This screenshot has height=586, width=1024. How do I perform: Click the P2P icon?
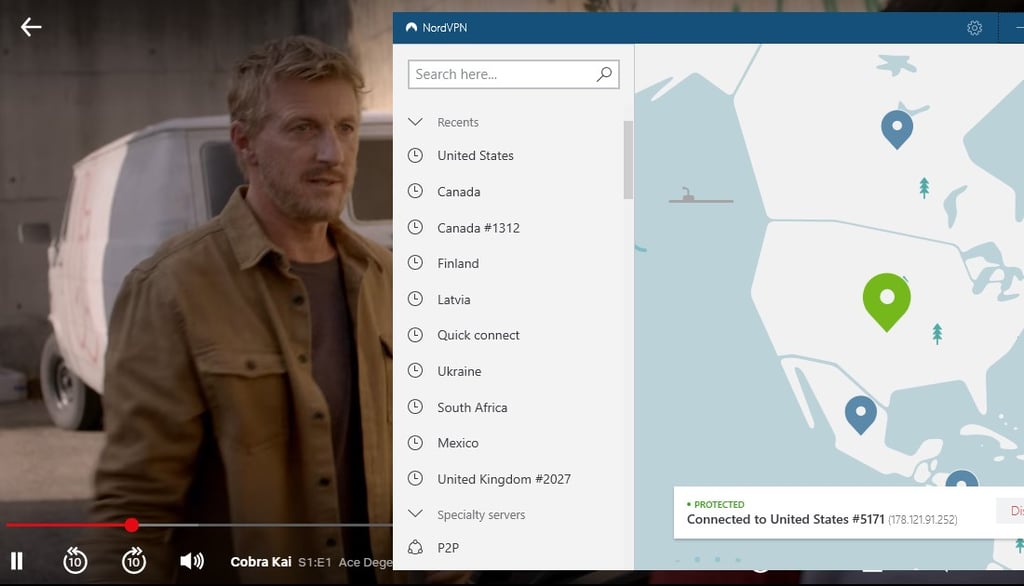[415, 547]
